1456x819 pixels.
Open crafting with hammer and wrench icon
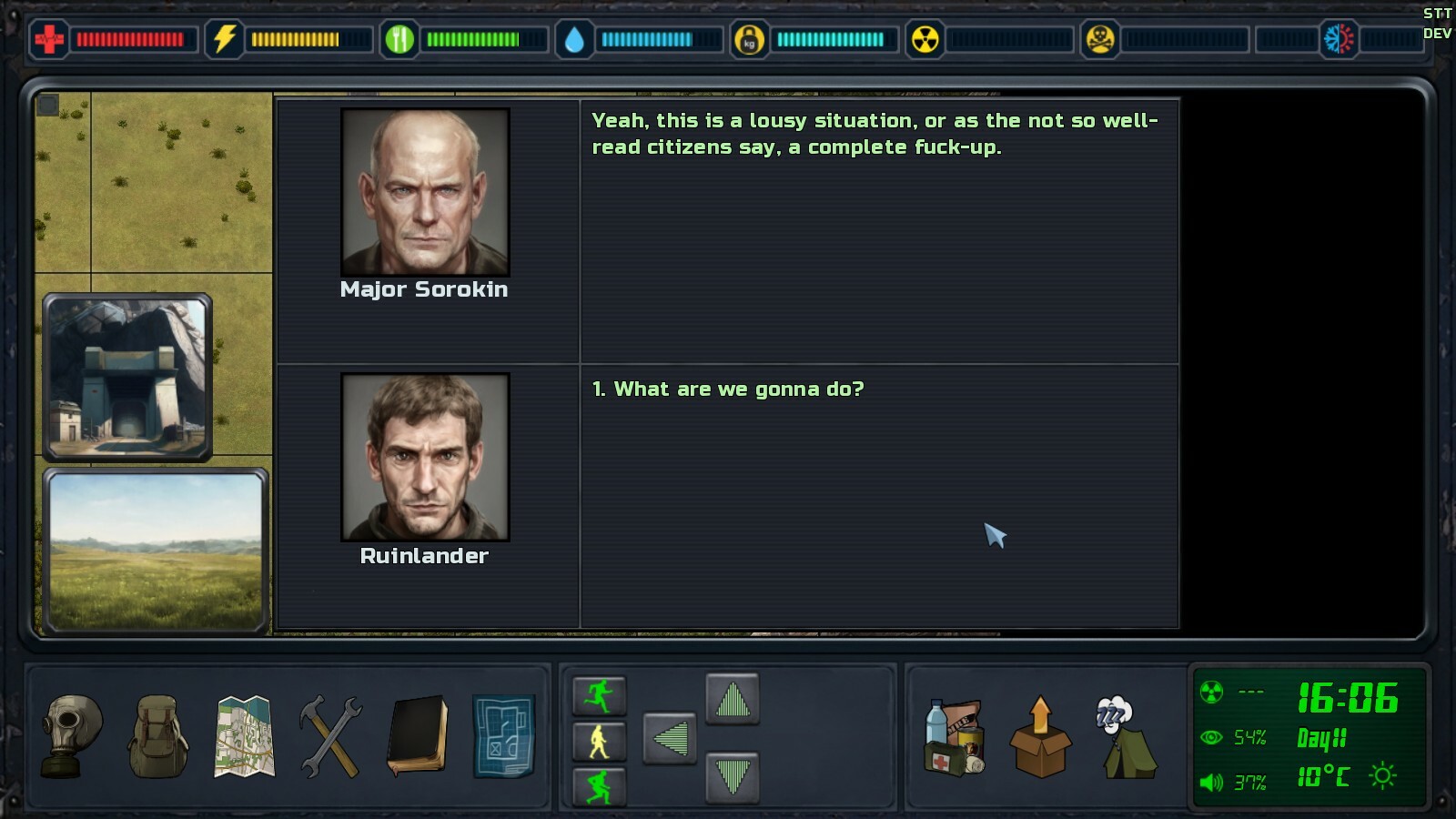330,736
